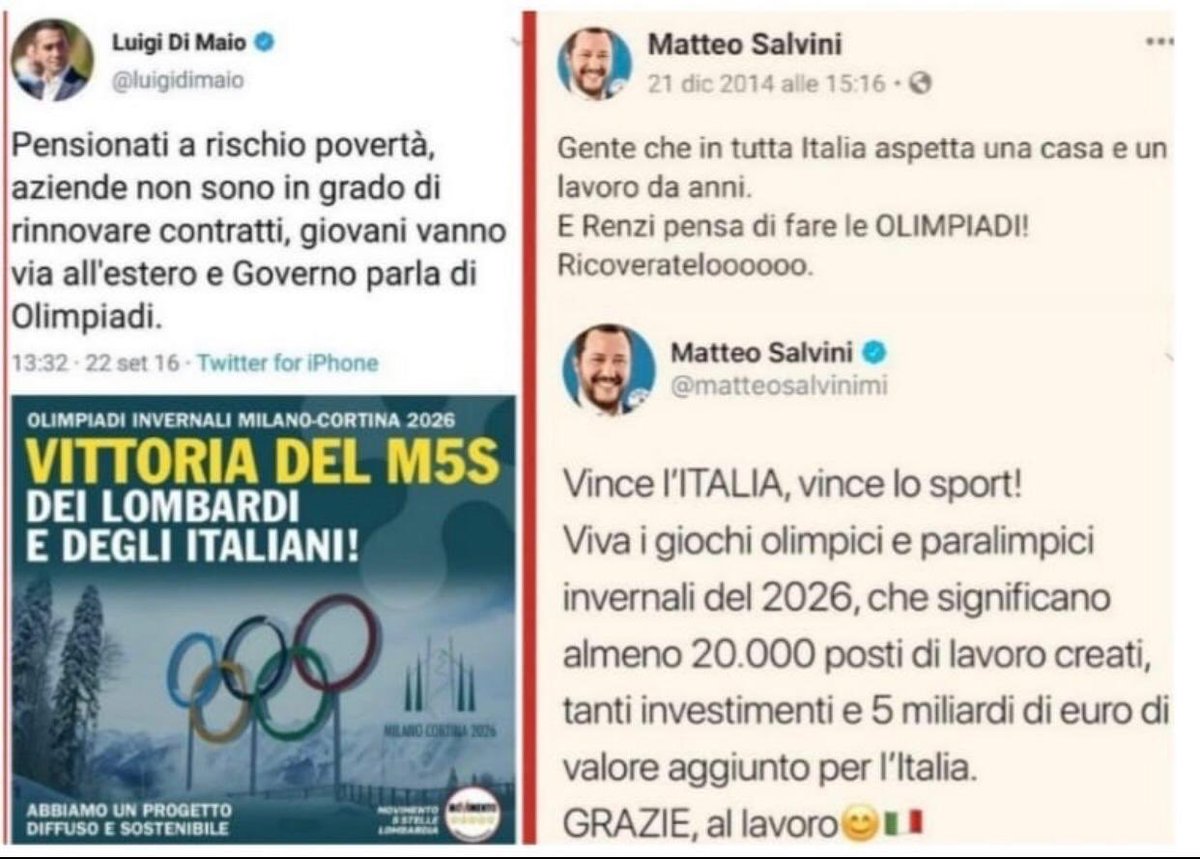Click the Olympic rings in the poster

274,666
